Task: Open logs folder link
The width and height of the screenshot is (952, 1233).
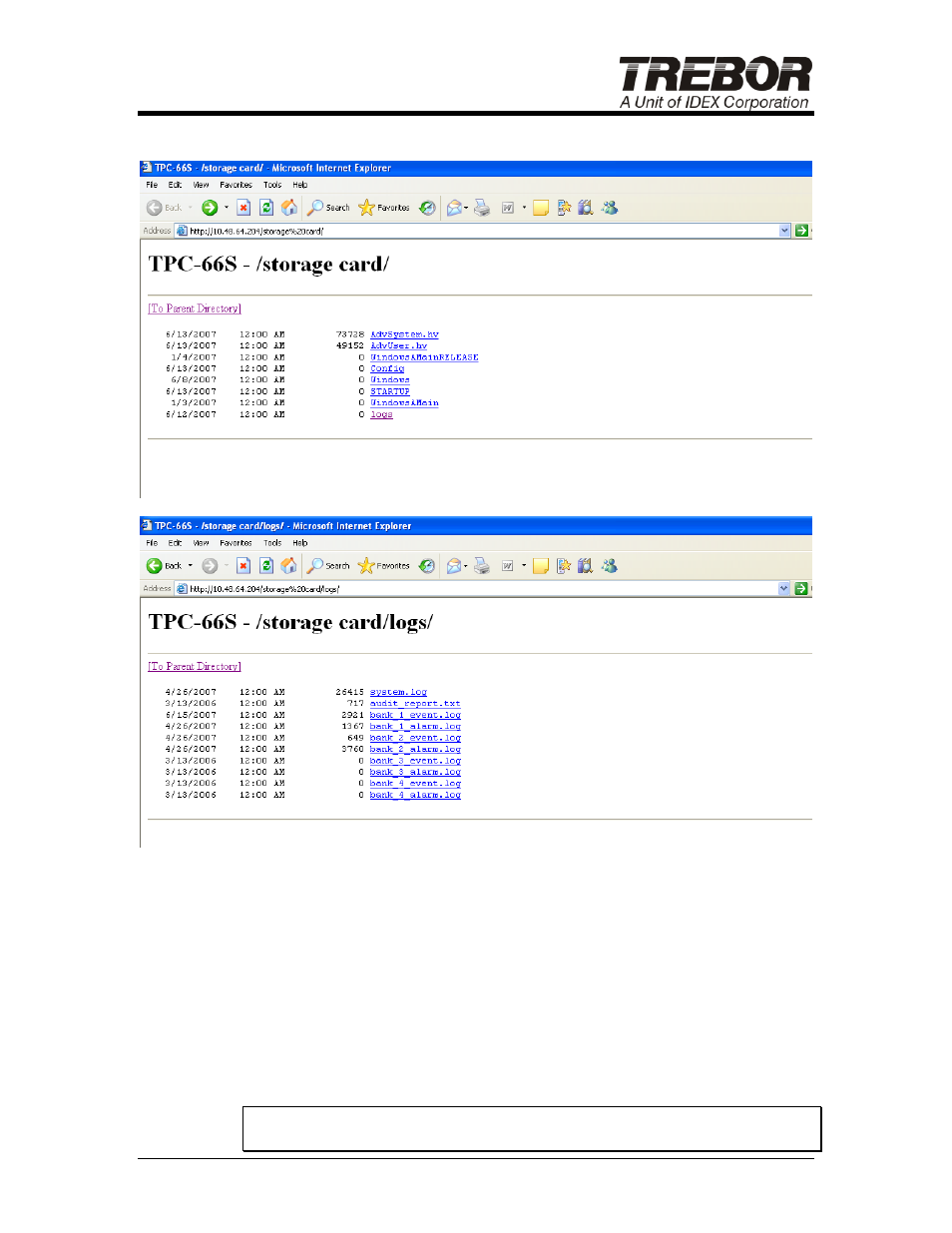Action: pyautogui.click(x=381, y=414)
